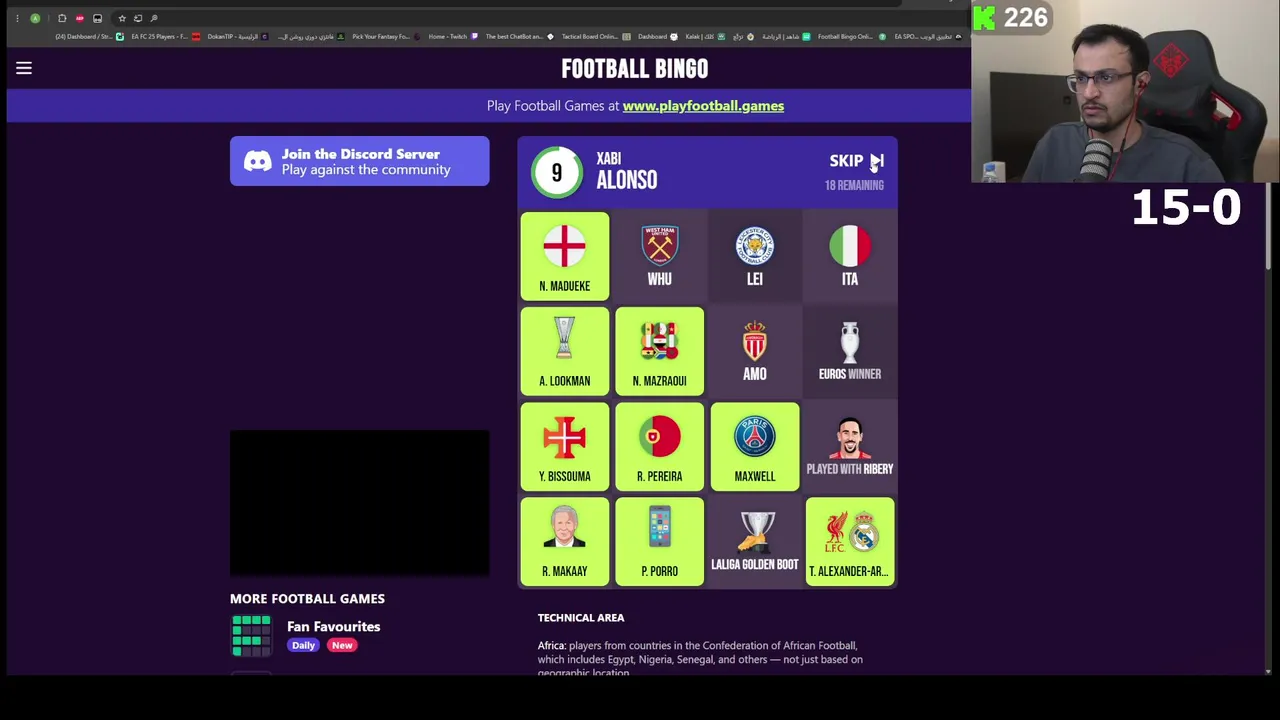Click the 'TECHNICAL AREA' heading
The height and width of the screenshot is (720, 1280).
click(581, 618)
